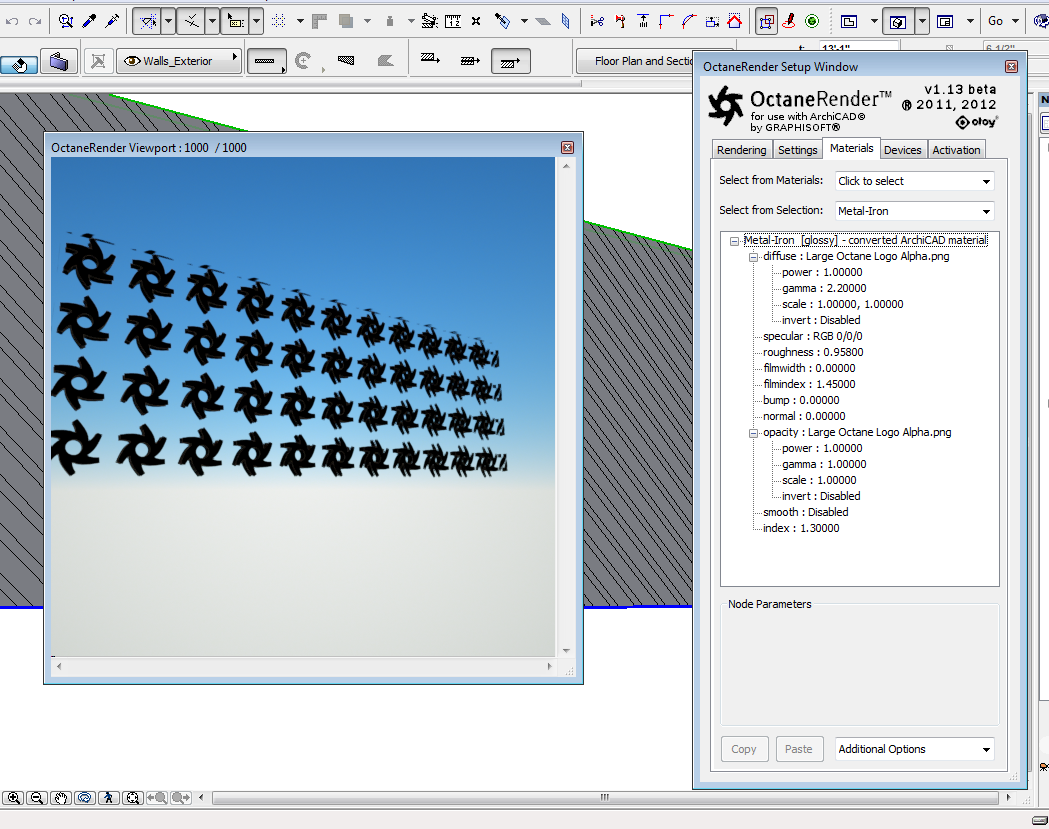The width and height of the screenshot is (1049, 829).
Task: Click the curved edge tool icon
Action: (689, 21)
